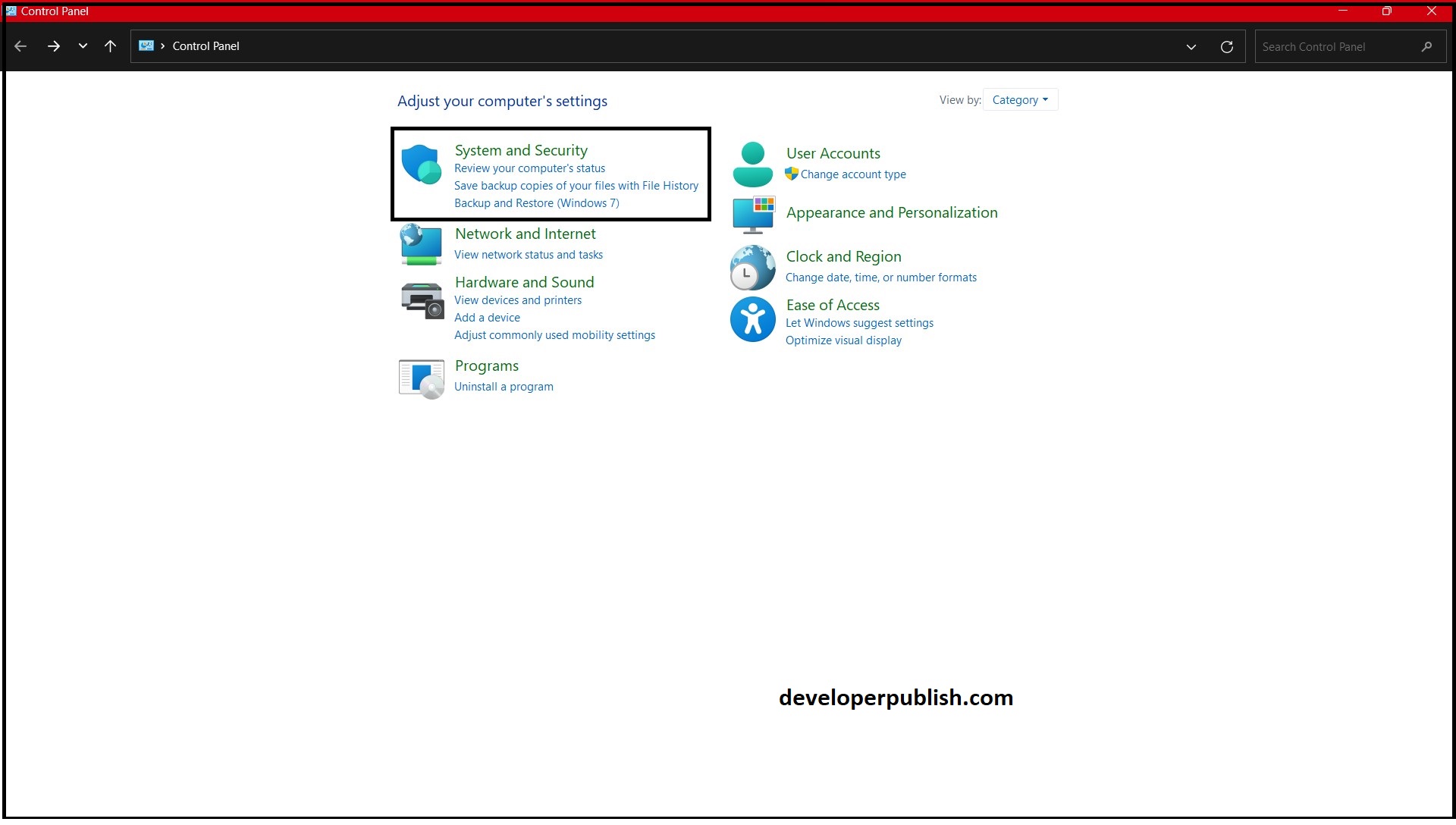
Task: Open Uninstall a program
Action: pyautogui.click(x=504, y=387)
